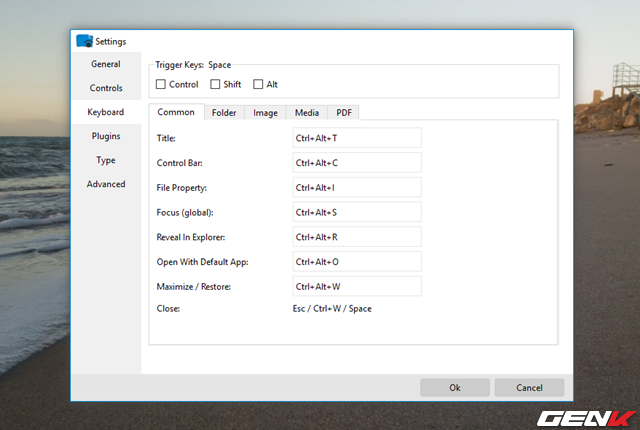The height and width of the screenshot is (430, 640).
Task: Switch to the Image shortcuts tab
Action: (265, 113)
